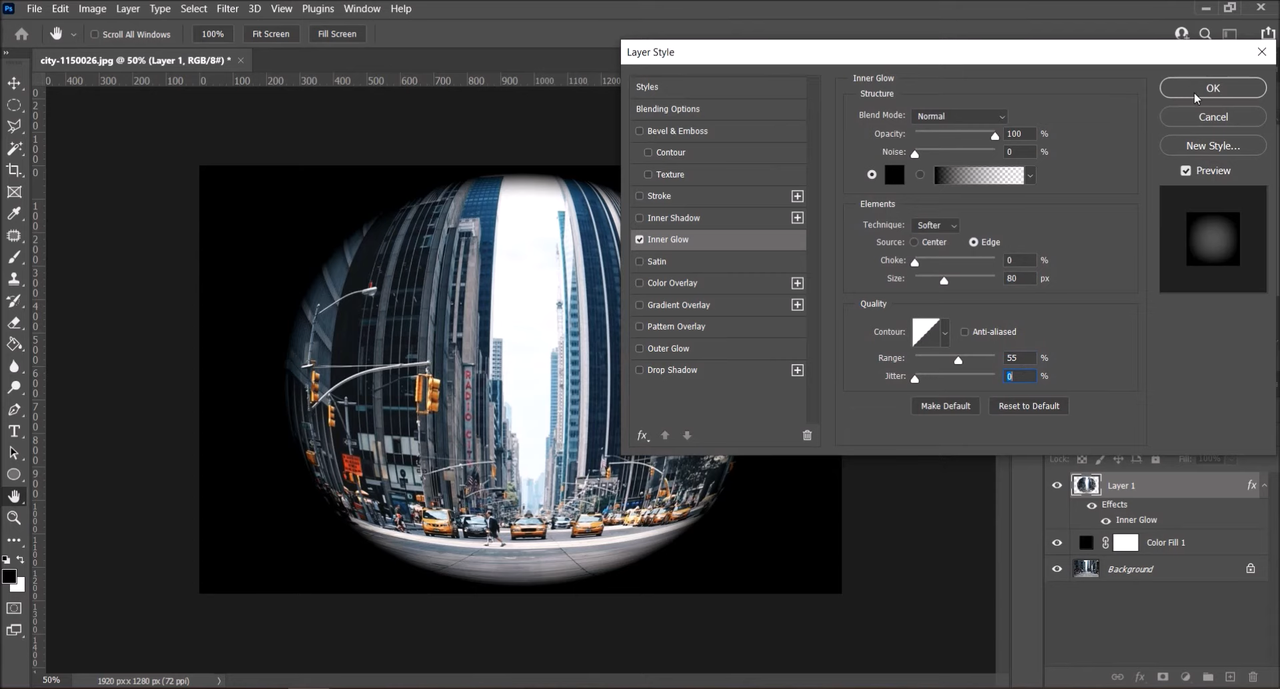1280x689 pixels.
Task: Open the Select menu
Action: (193, 8)
